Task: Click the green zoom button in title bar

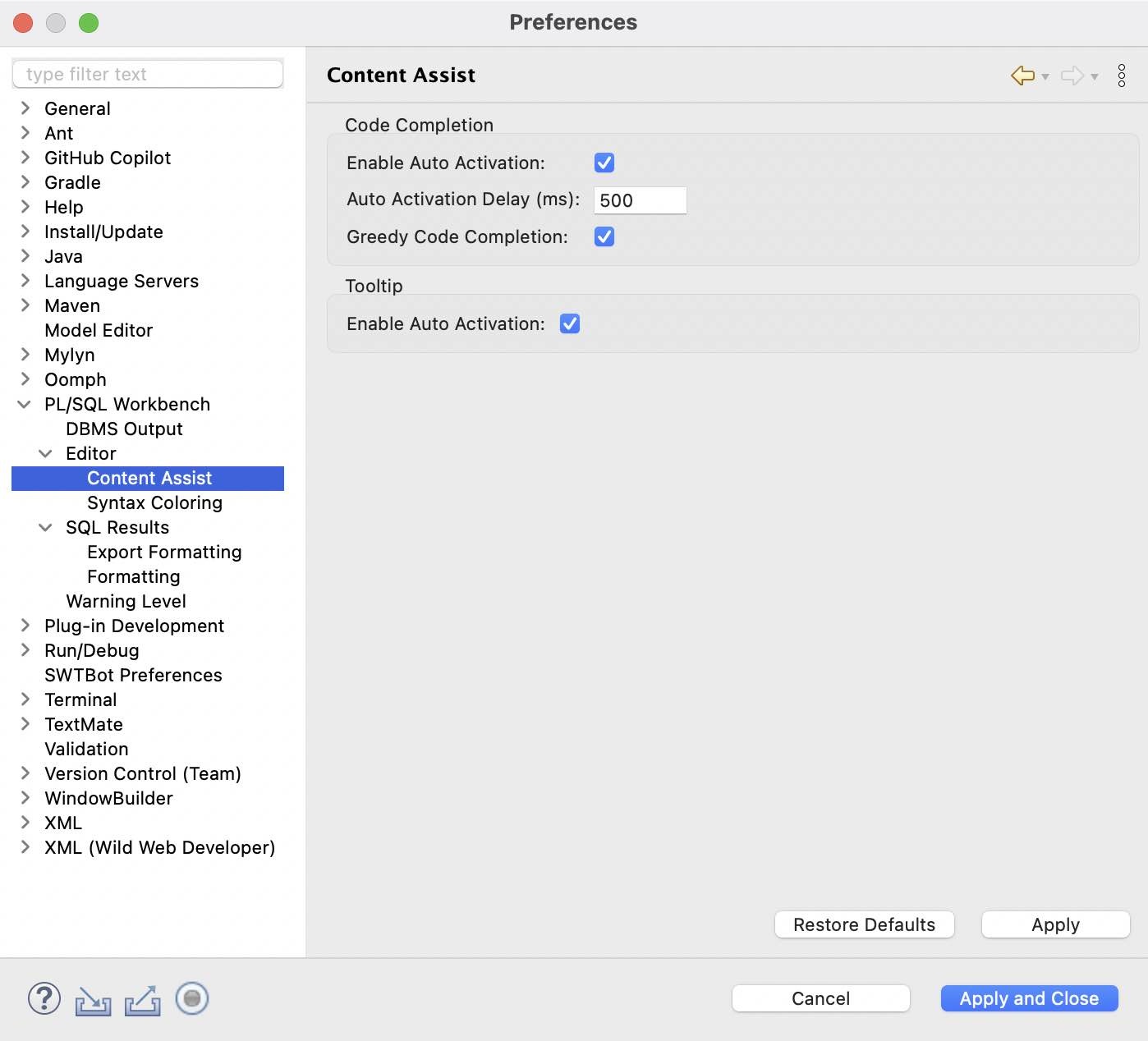Action: (x=89, y=23)
